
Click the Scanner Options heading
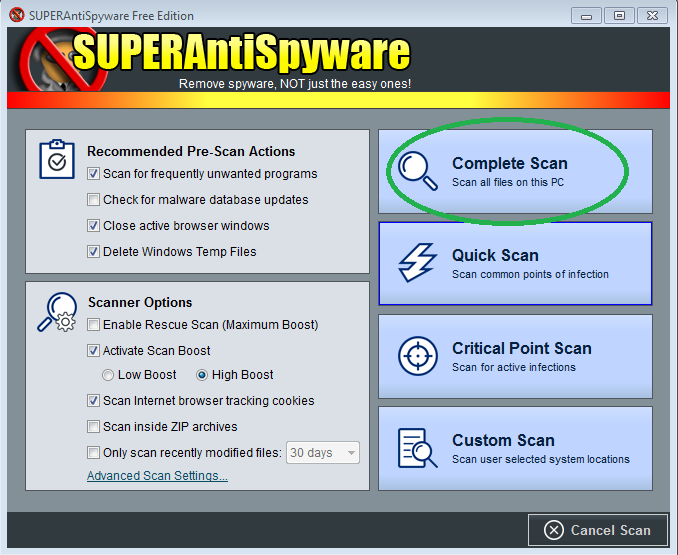(140, 302)
